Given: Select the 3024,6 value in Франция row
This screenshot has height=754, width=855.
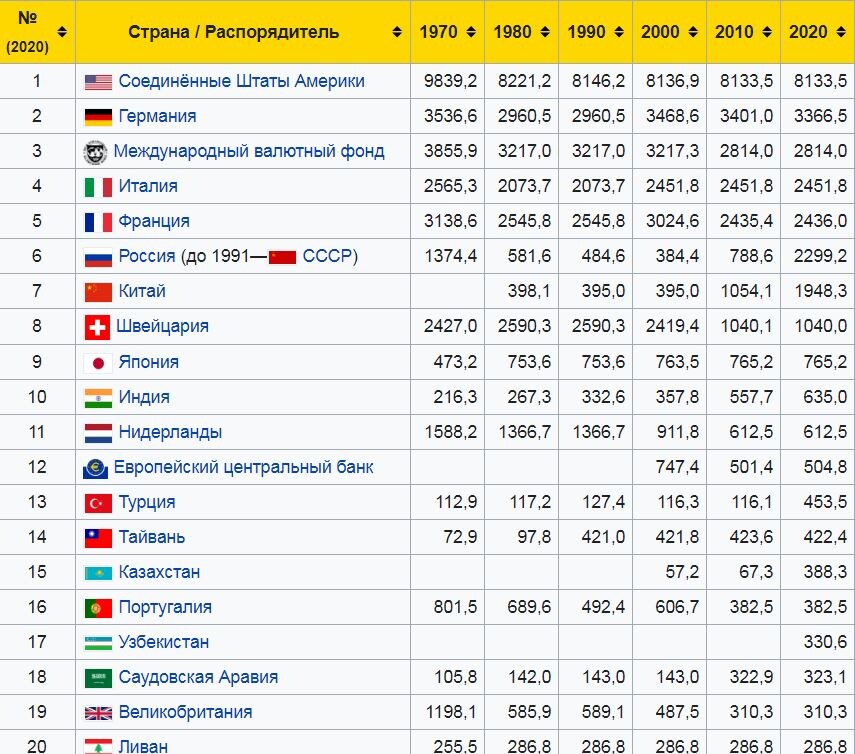Looking at the screenshot, I should 672,221.
